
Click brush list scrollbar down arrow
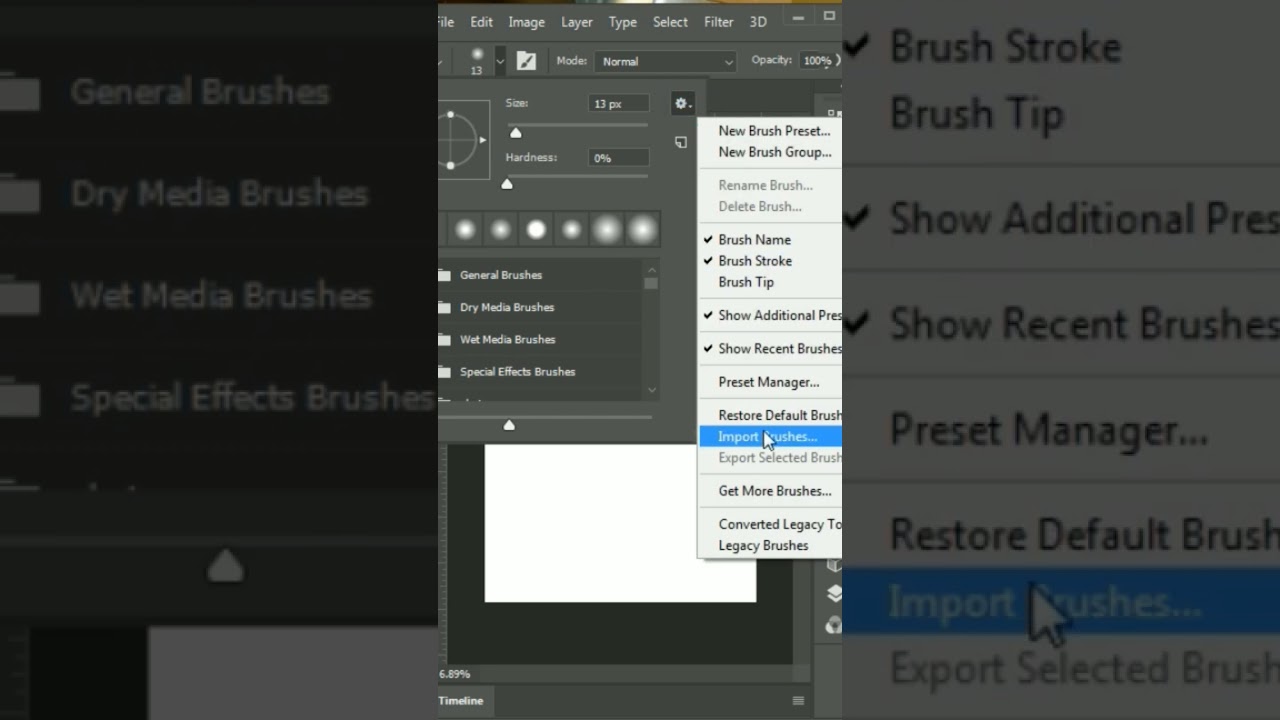[x=652, y=390]
